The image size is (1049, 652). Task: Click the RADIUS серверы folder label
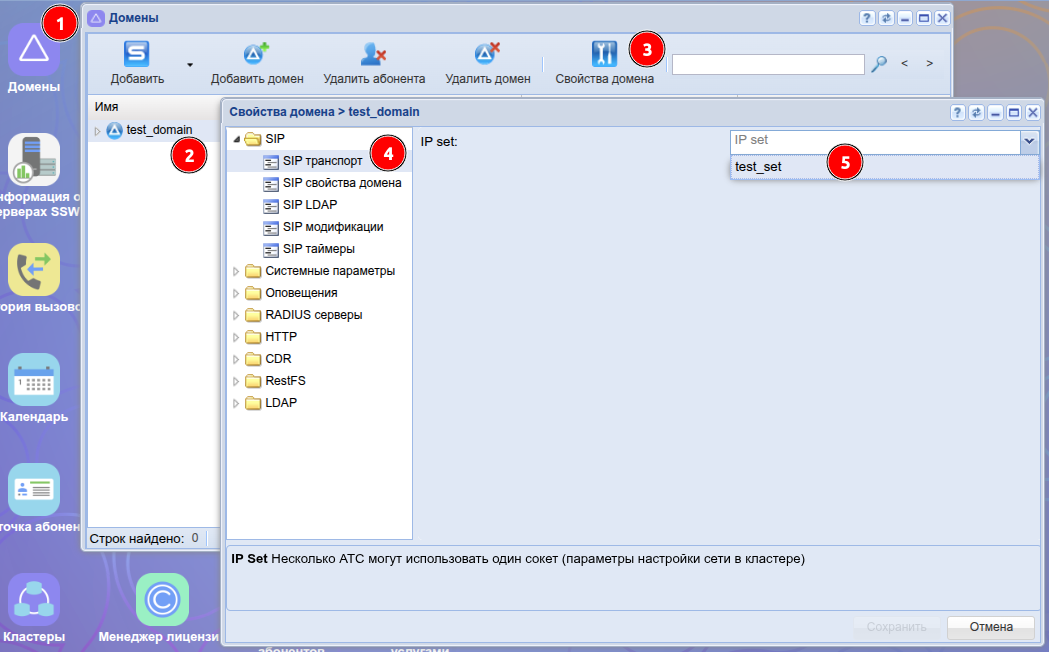tap(314, 316)
